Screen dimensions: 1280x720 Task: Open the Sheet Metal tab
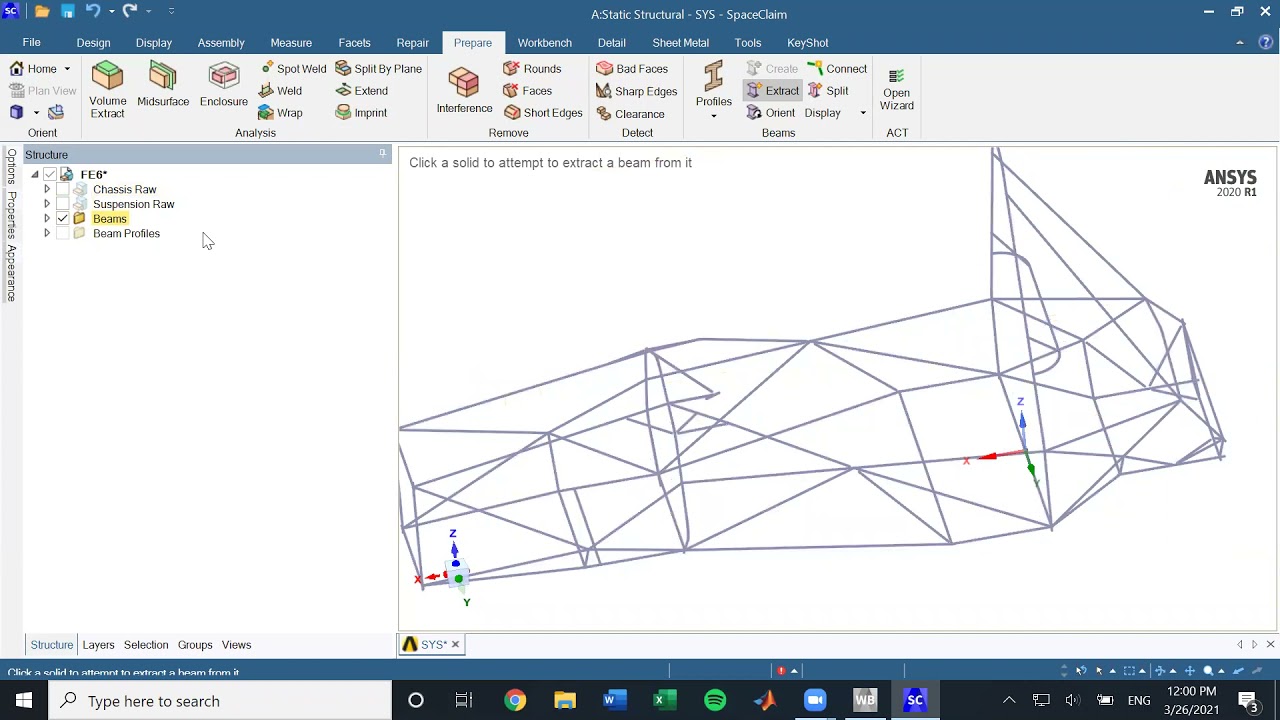[x=681, y=43]
